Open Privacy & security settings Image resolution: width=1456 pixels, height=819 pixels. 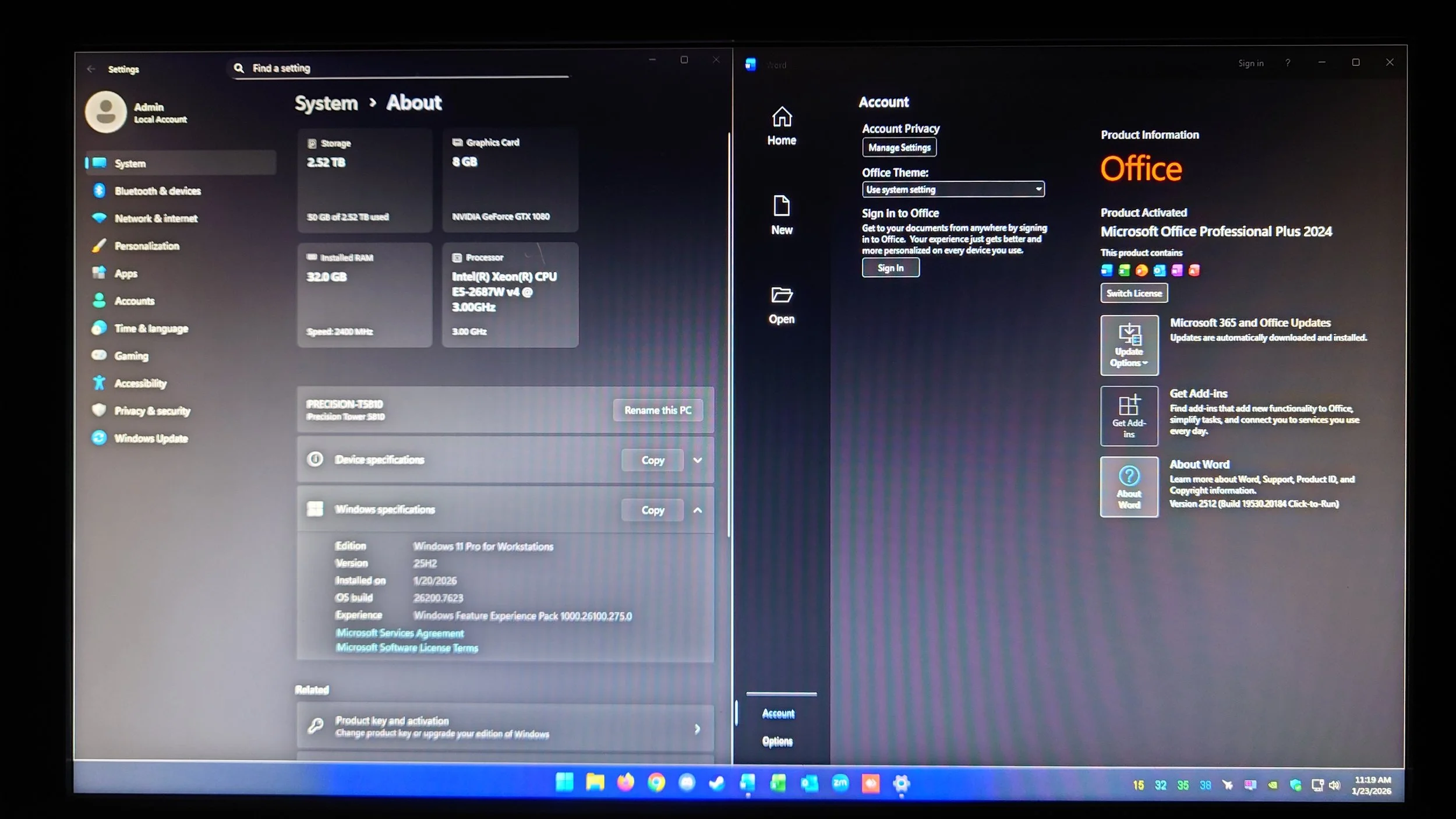pos(152,411)
